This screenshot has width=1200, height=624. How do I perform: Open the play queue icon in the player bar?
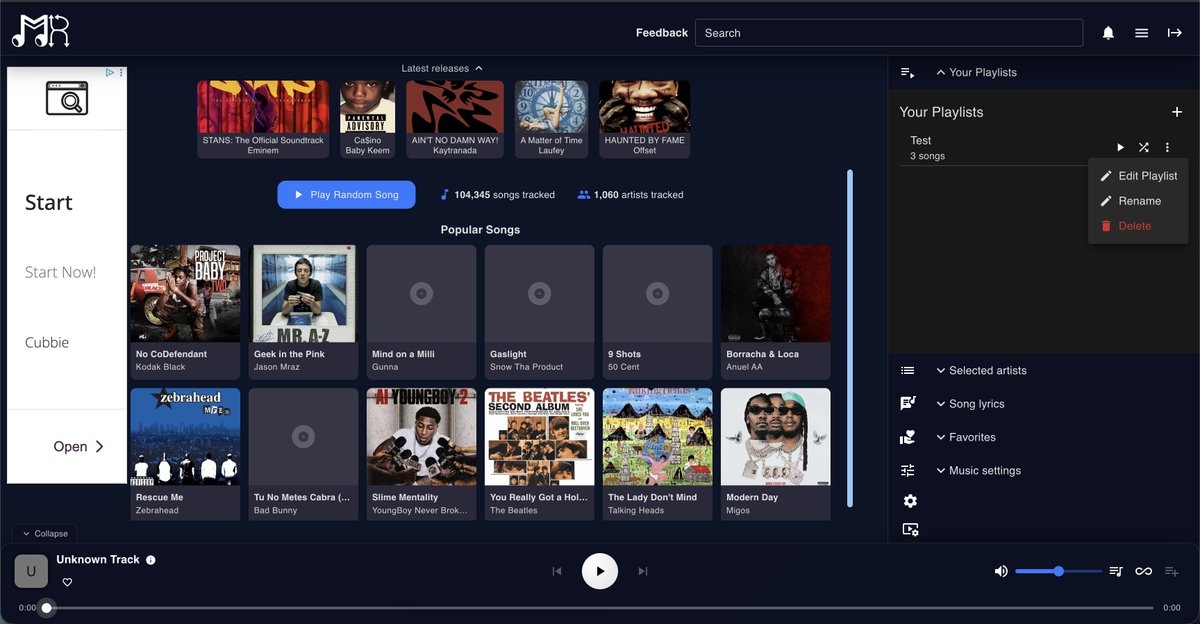click(x=1116, y=571)
